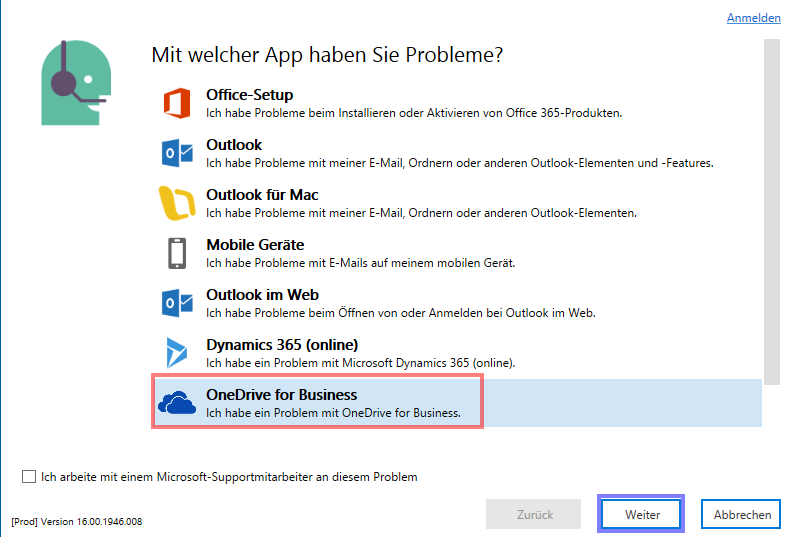799x537 pixels.
Task: Choose the Outlook für Mac heading
Action: click(262, 195)
